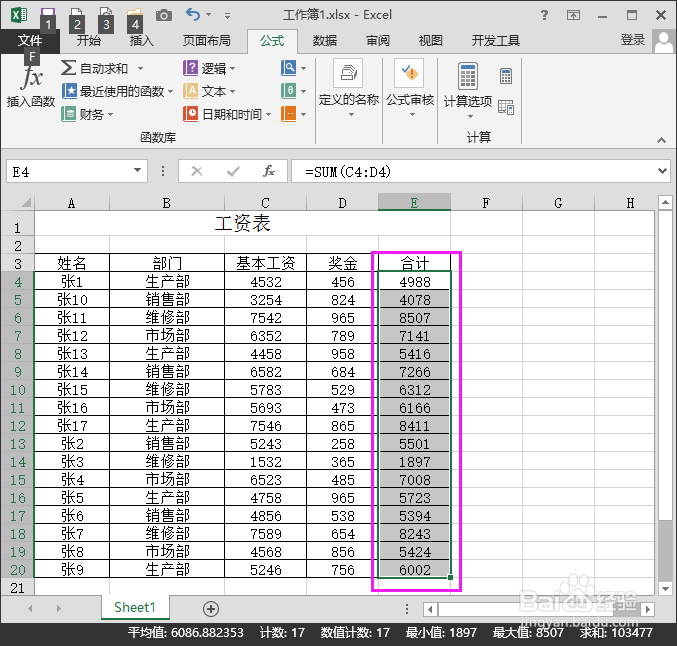Expand the Defined Names dropdown arrow
The height and width of the screenshot is (646, 677).
click(x=351, y=114)
